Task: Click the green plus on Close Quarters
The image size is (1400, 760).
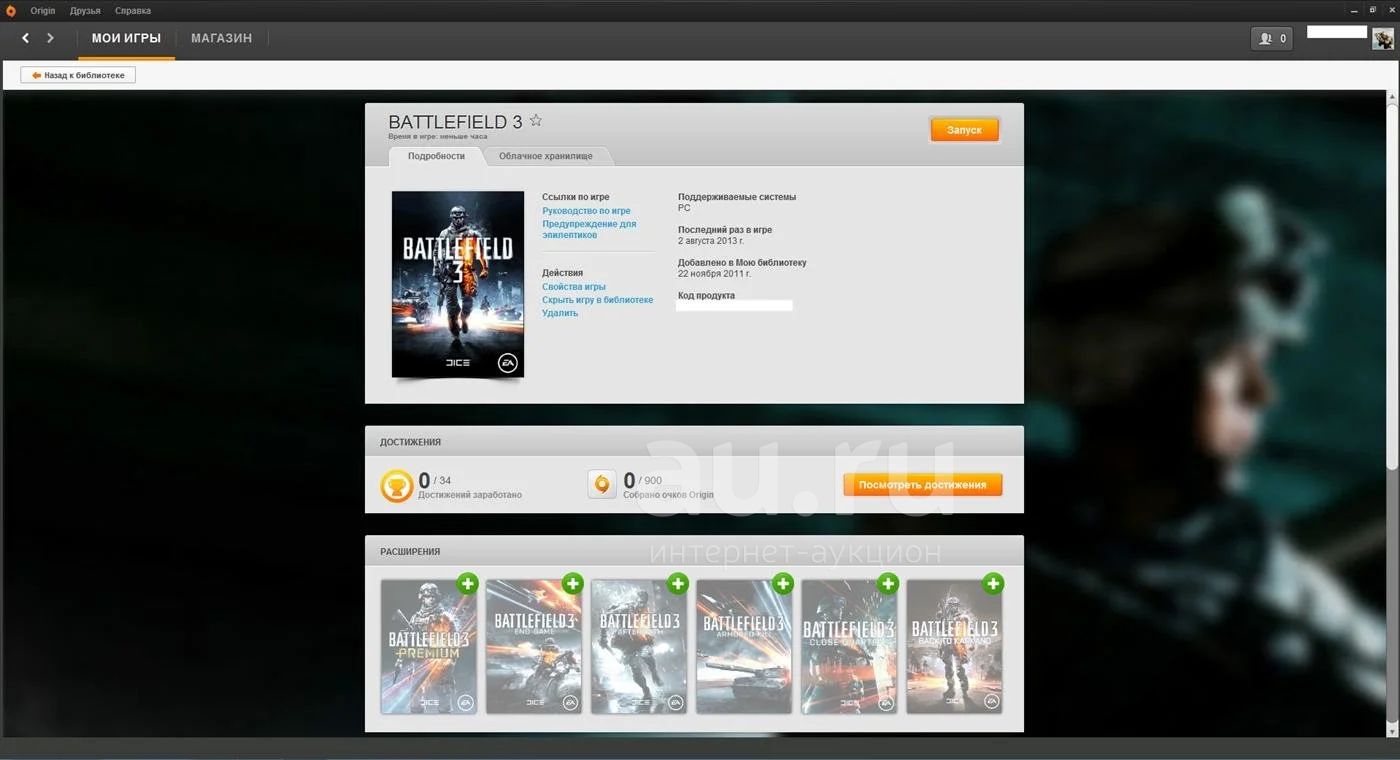Action: (x=887, y=583)
